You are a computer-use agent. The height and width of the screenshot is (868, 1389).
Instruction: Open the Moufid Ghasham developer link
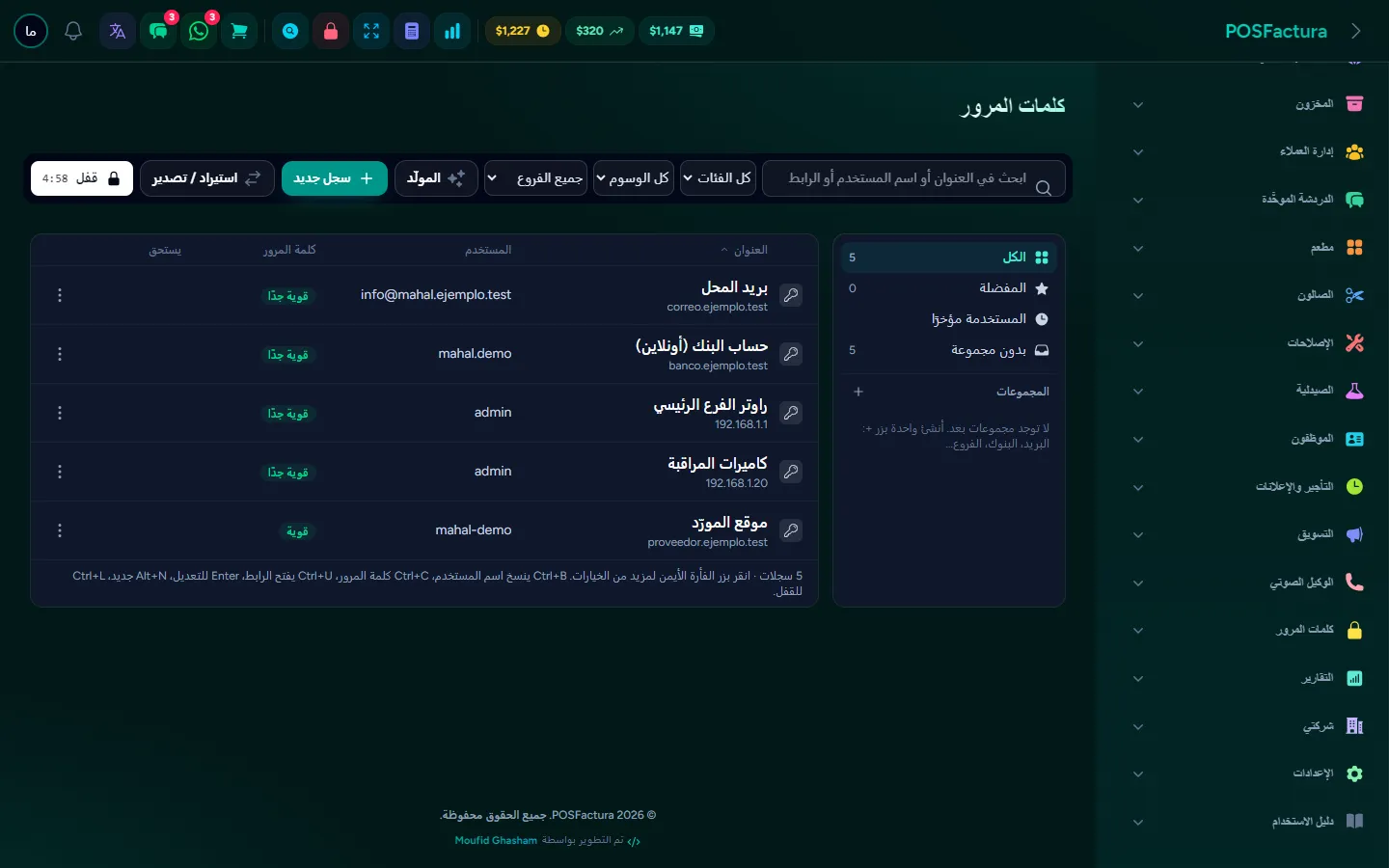(x=496, y=841)
